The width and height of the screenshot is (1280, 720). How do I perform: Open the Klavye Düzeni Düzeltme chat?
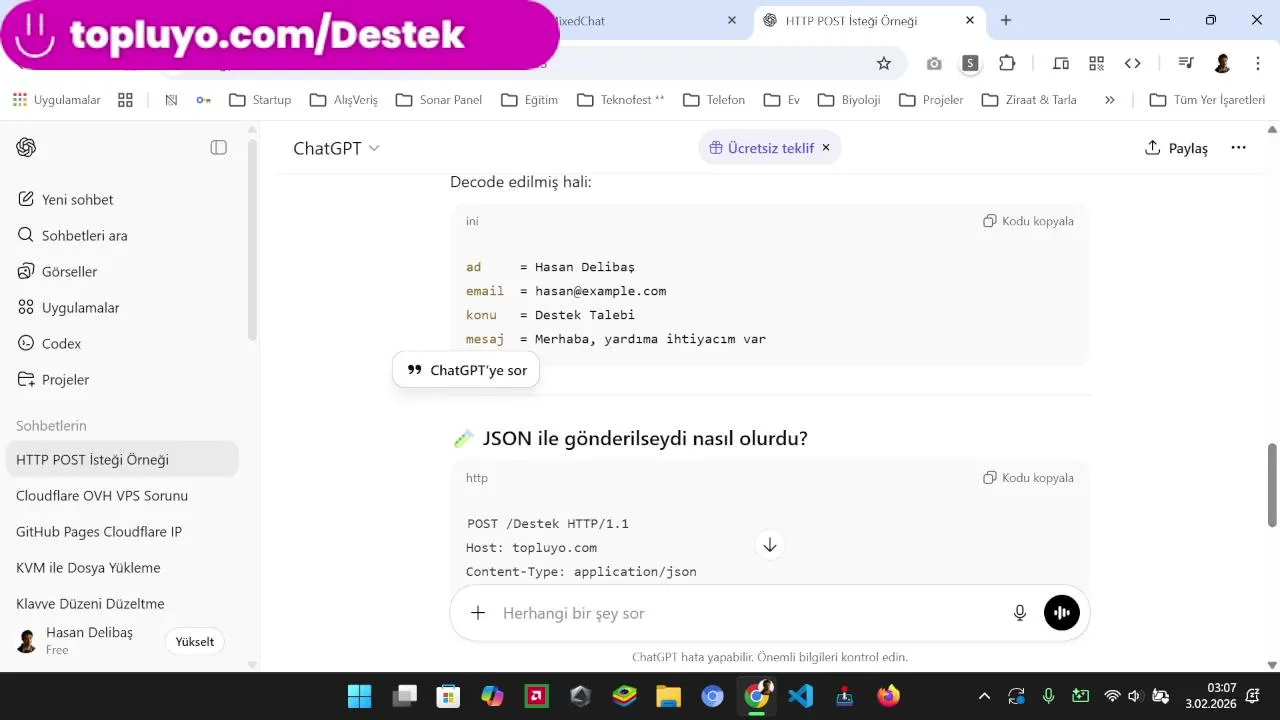coord(123,604)
